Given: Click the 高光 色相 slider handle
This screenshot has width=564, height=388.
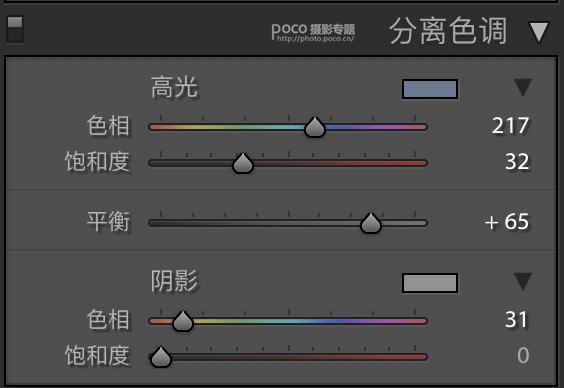Looking at the screenshot, I should pos(315,127).
